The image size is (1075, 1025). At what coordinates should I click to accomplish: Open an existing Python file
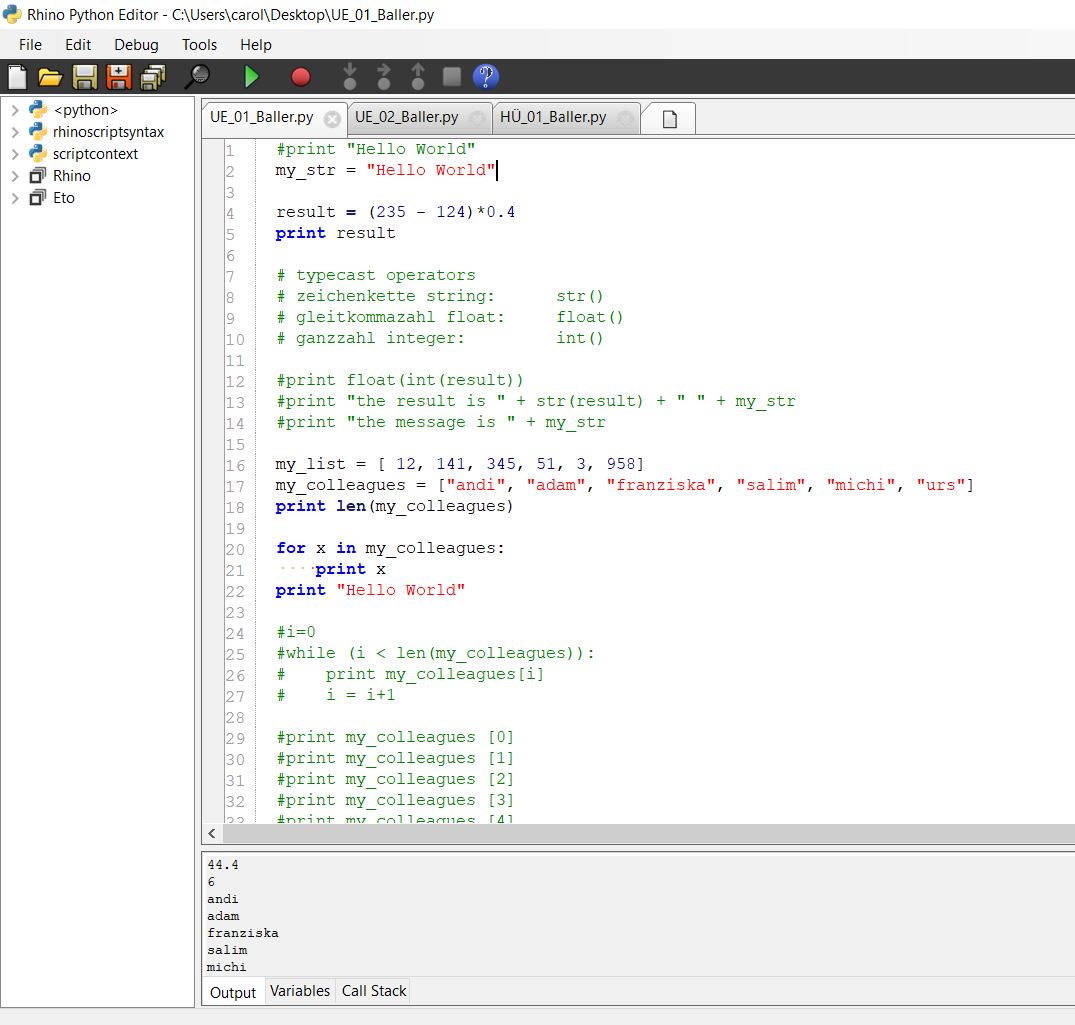point(50,77)
